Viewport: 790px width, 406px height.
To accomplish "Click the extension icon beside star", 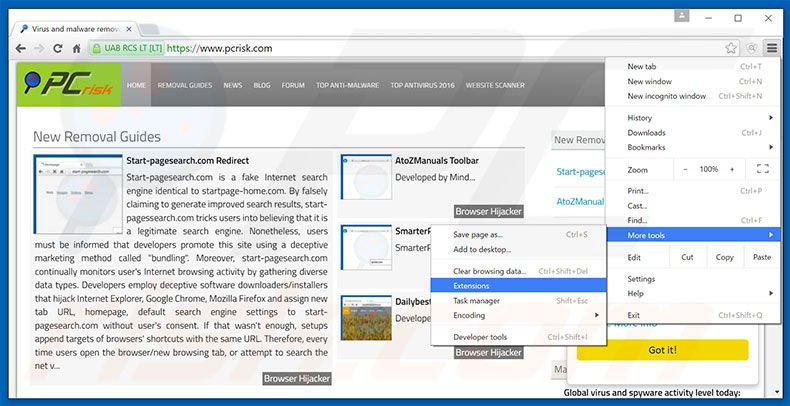I will [751, 48].
